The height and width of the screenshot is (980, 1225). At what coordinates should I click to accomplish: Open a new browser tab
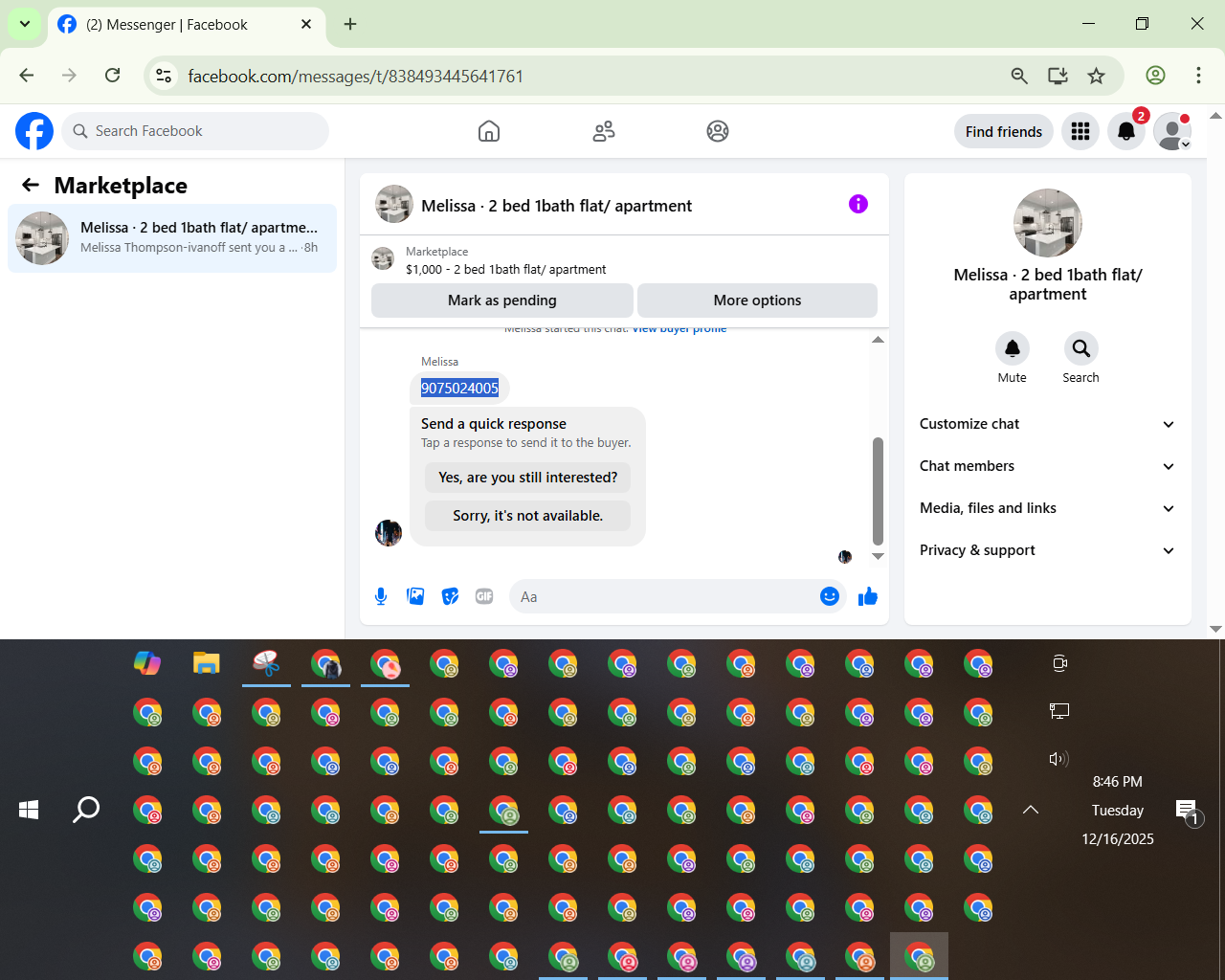coord(350,24)
